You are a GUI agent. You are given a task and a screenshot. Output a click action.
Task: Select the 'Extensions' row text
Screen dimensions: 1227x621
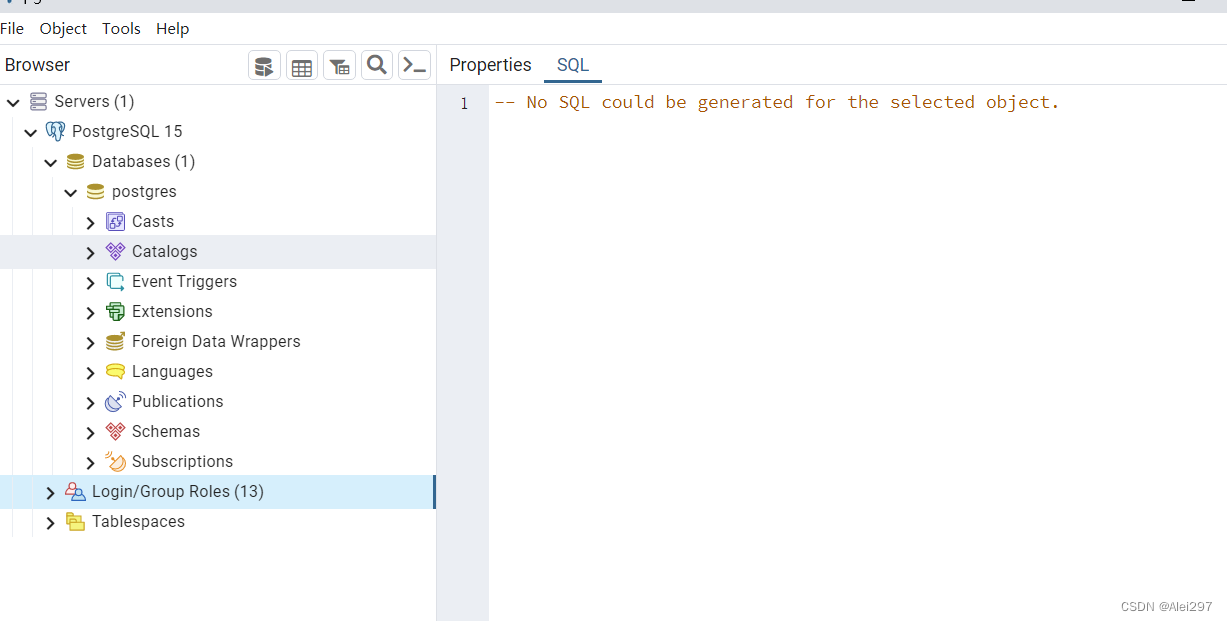click(172, 312)
